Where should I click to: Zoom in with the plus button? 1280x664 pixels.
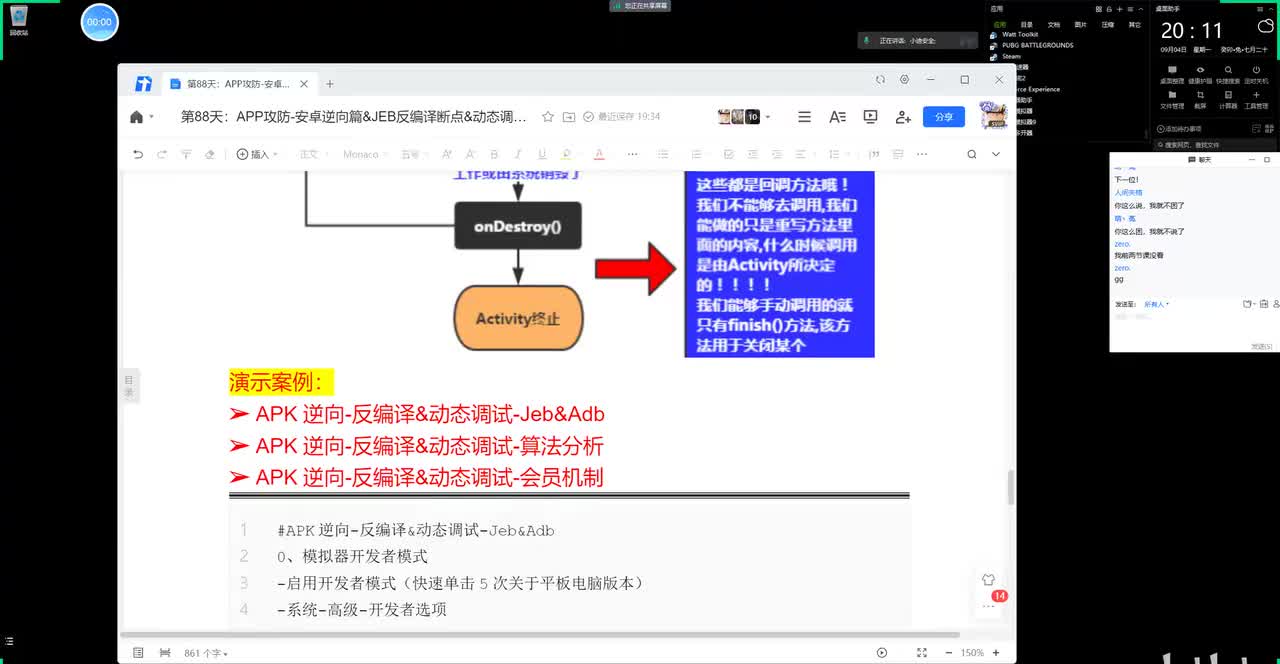[995, 653]
